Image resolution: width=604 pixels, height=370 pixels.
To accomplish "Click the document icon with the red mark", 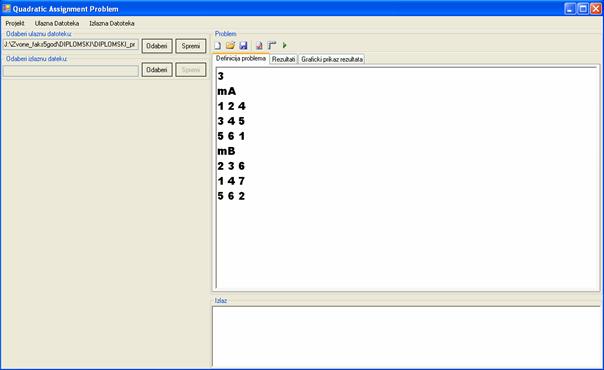I will 259,46.
